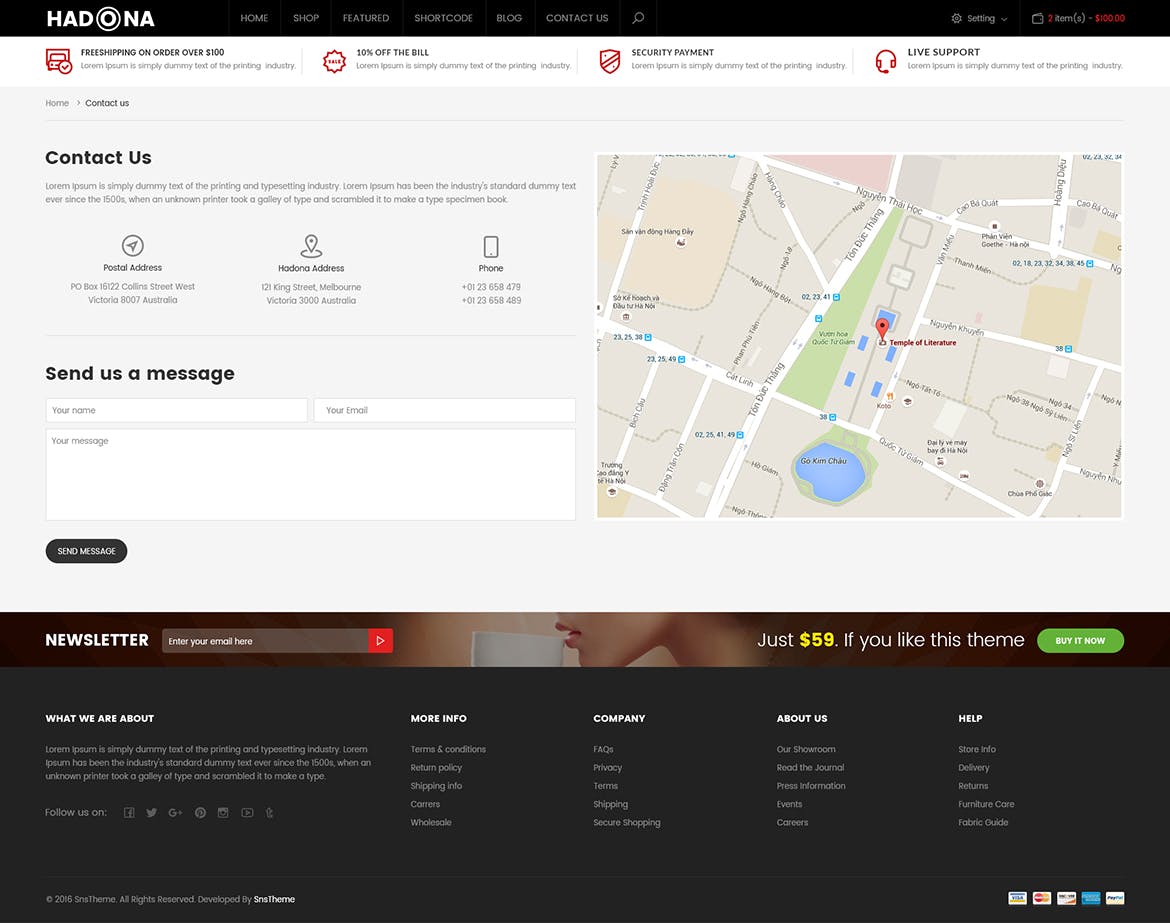Open the Facebook social icon in footer

tap(129, 813)
